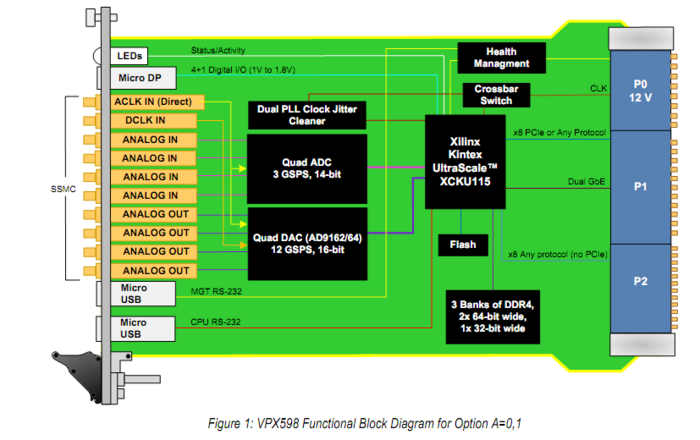
Task: Select the Xilinx Kintex UltraScale XCKU115 block
Action: point(465,162)
